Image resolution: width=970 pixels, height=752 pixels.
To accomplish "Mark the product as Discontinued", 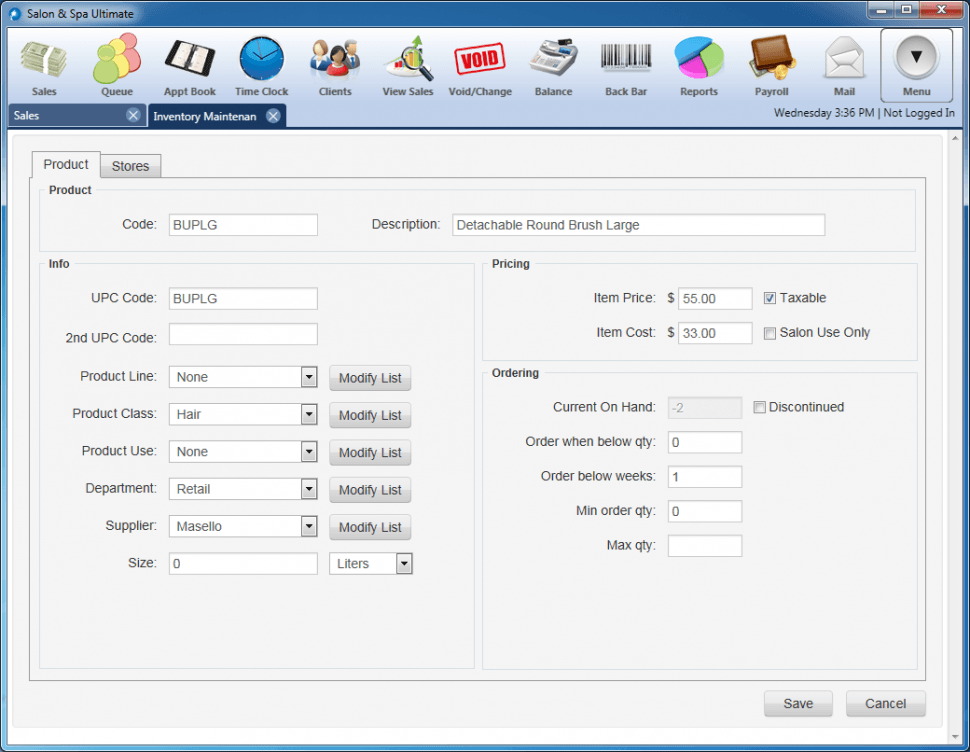I will coord(760,407).
